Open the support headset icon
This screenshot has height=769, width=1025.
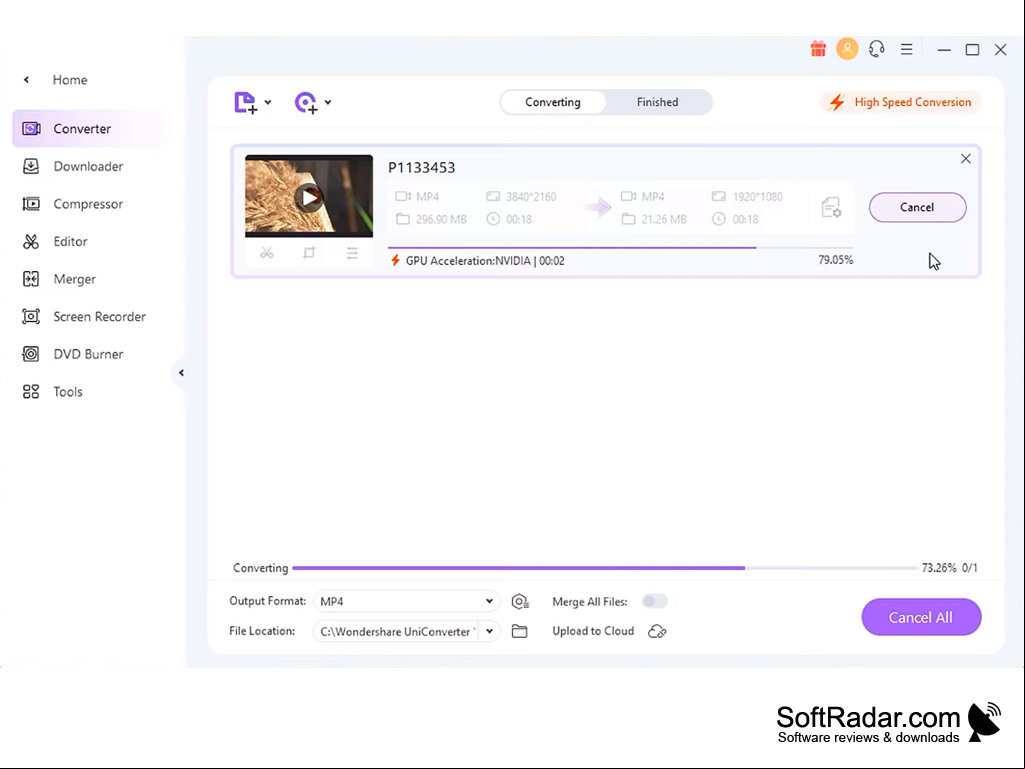click(x=877, y=49)
